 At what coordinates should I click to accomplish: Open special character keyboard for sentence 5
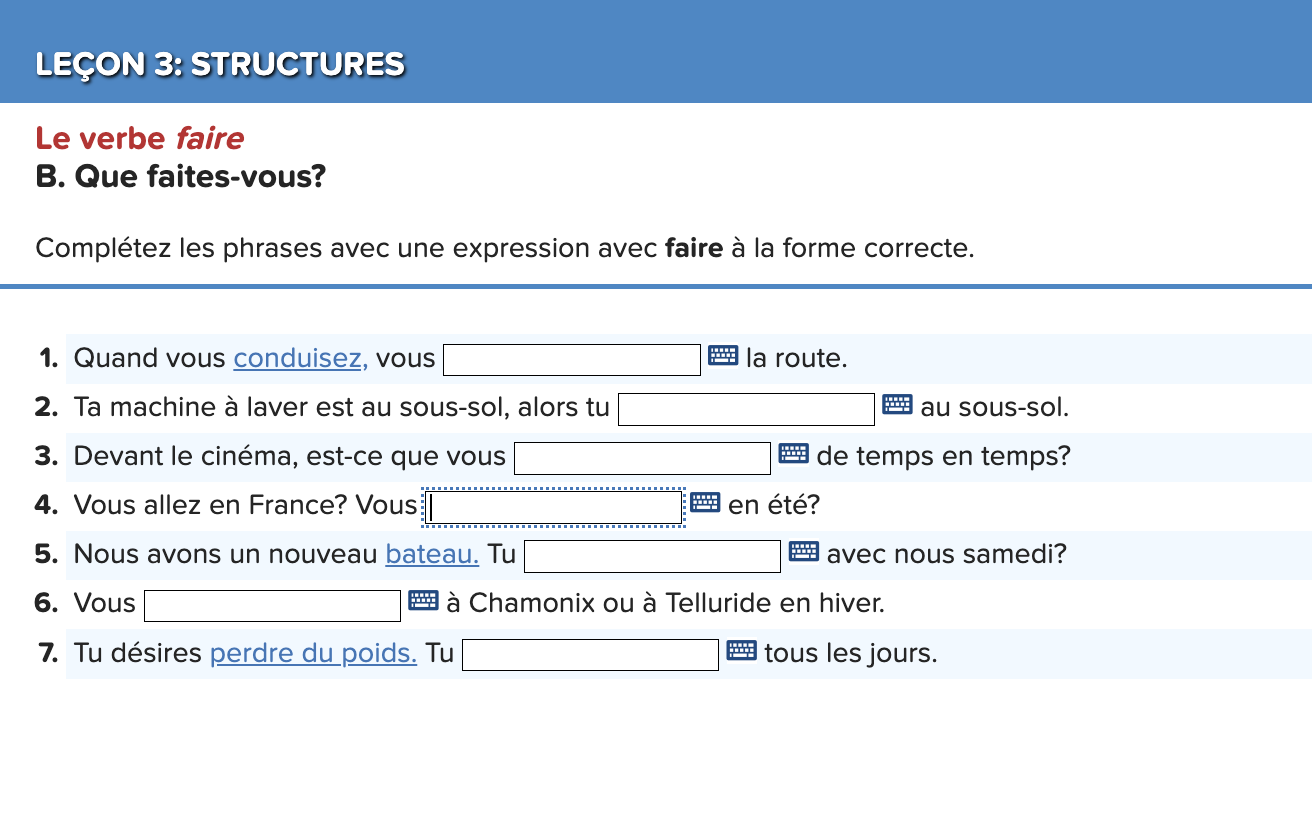coord(802,551)
